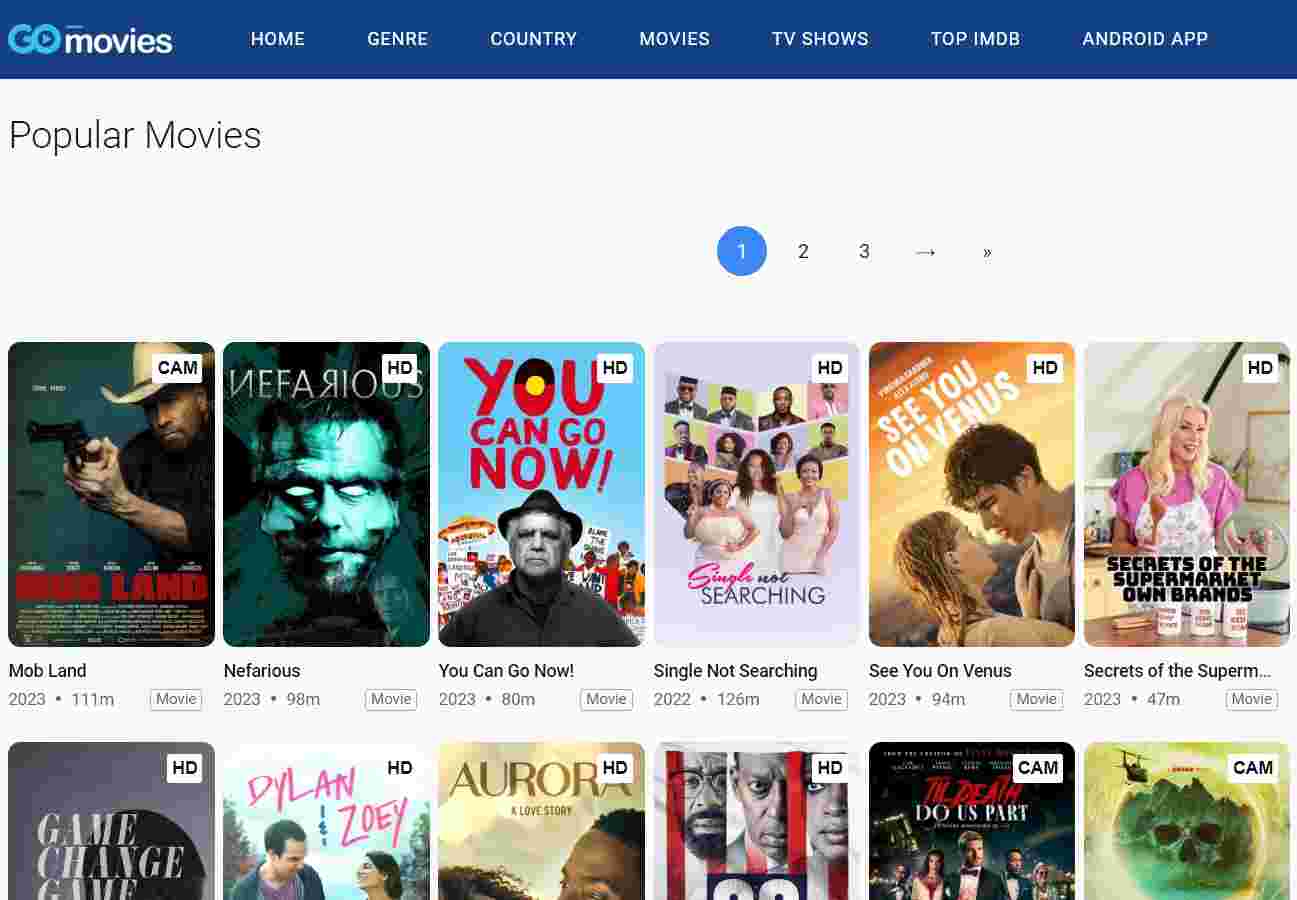
Task: Click the Popular Movies heading
Action: point(135,135)
